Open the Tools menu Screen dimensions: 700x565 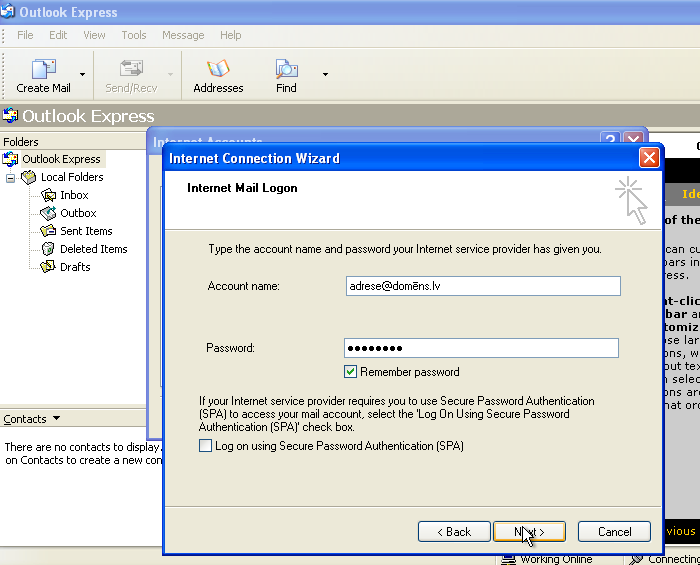(134, 35)
